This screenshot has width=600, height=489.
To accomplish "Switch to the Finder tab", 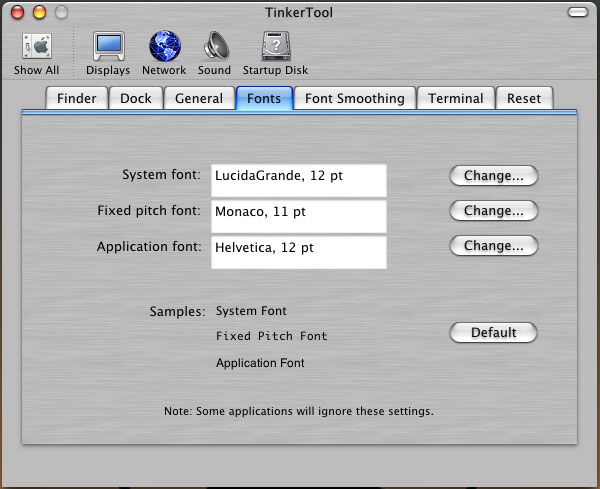I will pos(77,98).
